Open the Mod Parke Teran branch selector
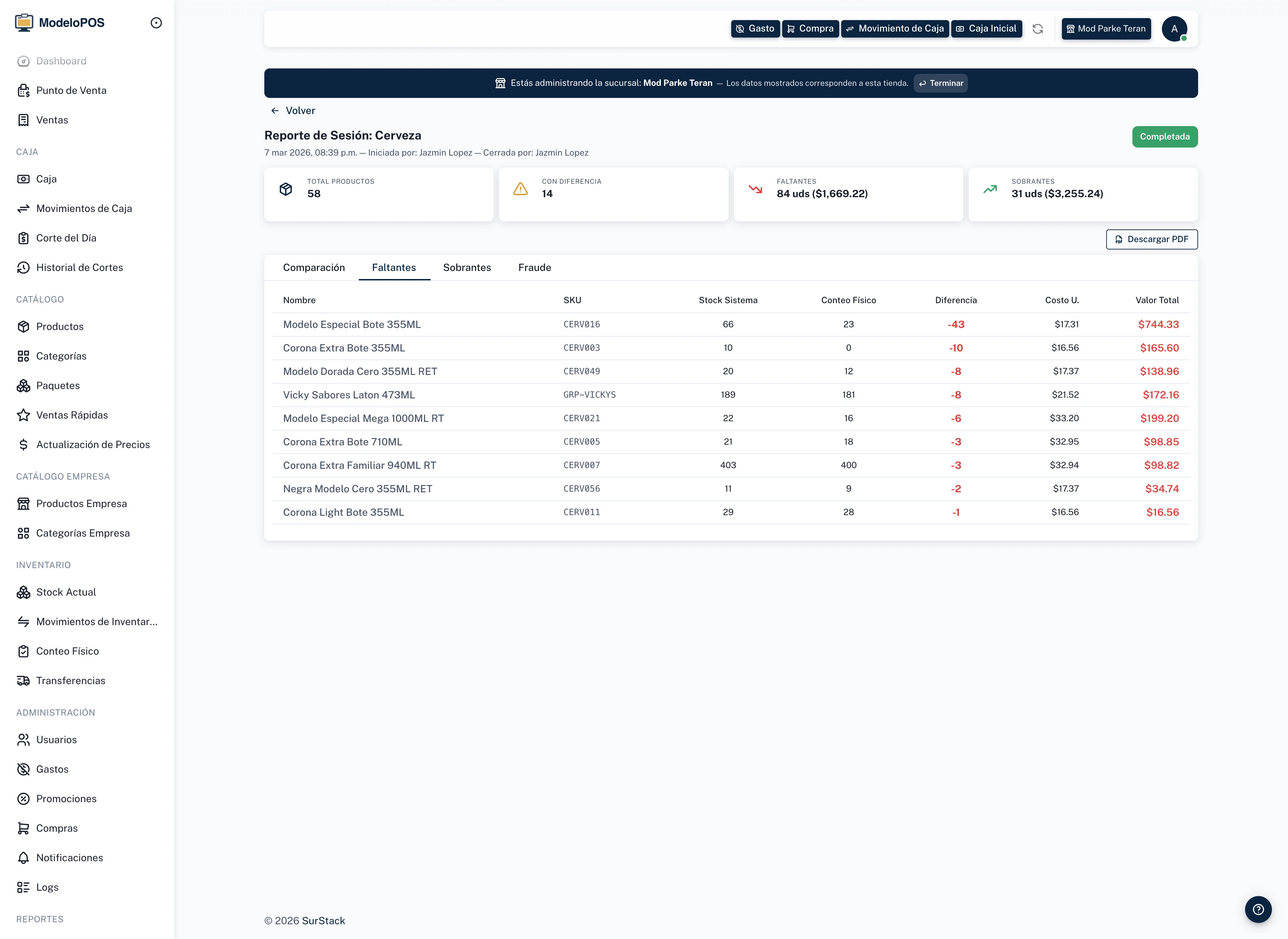This screenshot has width=1288, height=939. [x=1106, y=29]
